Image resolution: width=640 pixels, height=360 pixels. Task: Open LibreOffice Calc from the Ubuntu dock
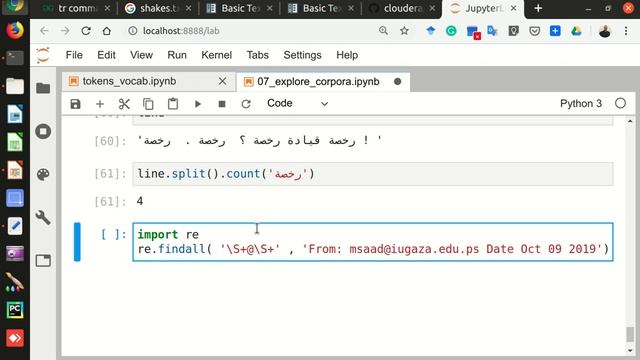[15, 142]
